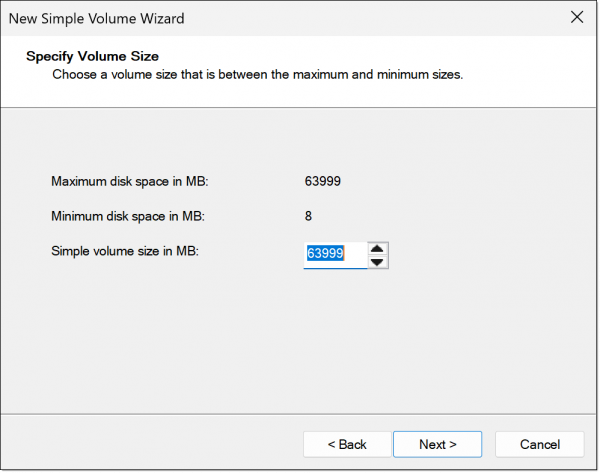This screenshot has height=473, width=600.
Task: Click the Next button to continue
Action: 437,444
